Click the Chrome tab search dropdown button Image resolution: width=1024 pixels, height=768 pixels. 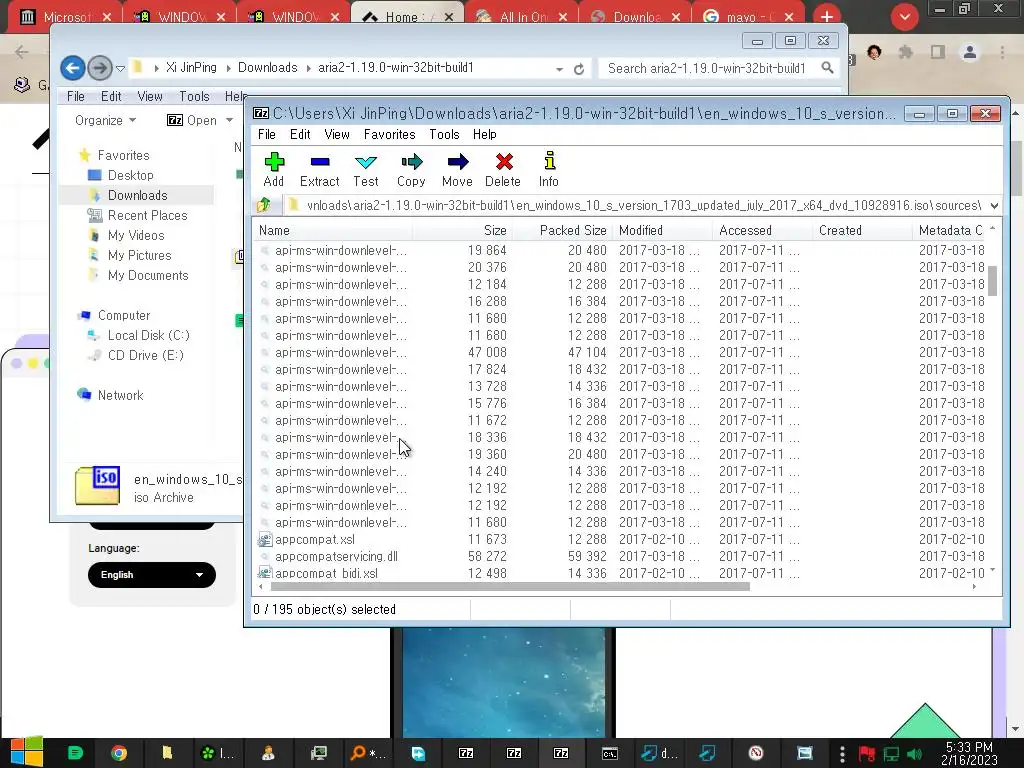click(x=905, y=17)
